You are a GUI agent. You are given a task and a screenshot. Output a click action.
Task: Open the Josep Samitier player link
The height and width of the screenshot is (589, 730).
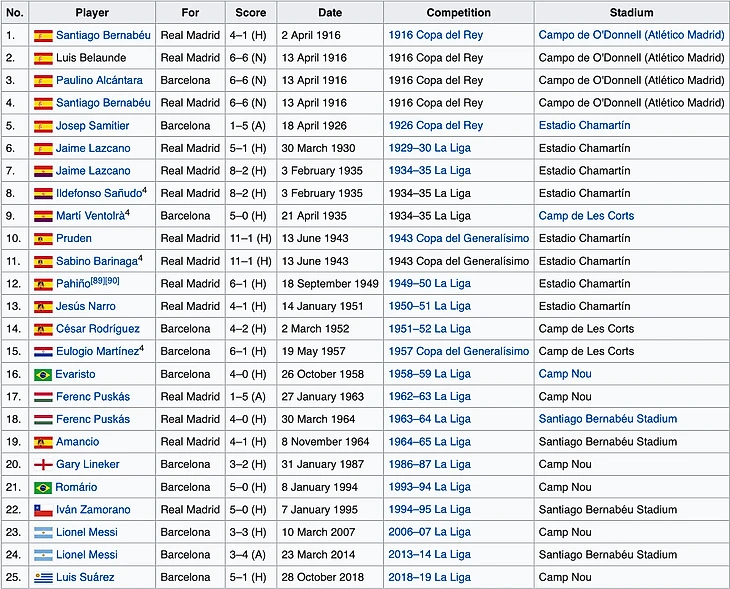(x=93, y=126)
